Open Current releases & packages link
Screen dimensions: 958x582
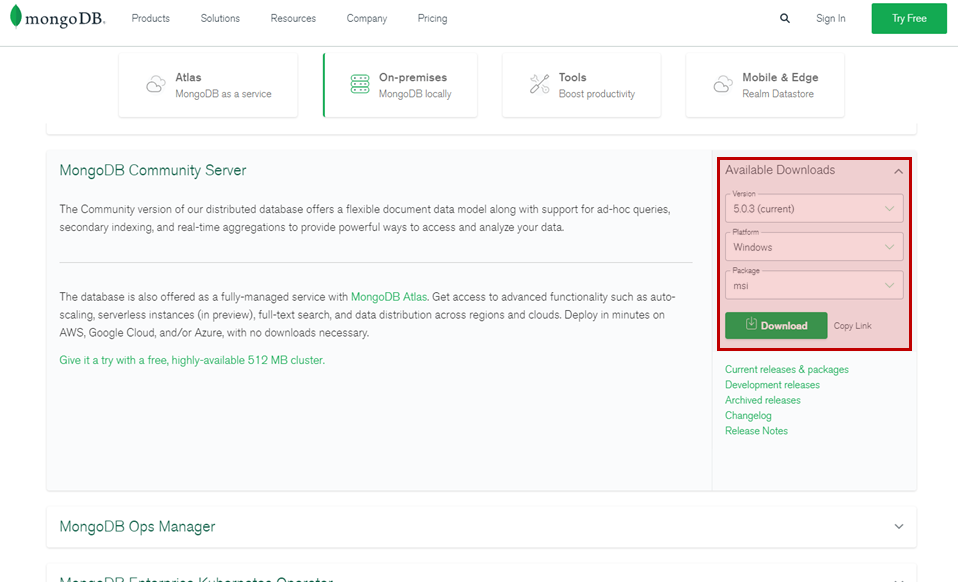tap(786, 369)
